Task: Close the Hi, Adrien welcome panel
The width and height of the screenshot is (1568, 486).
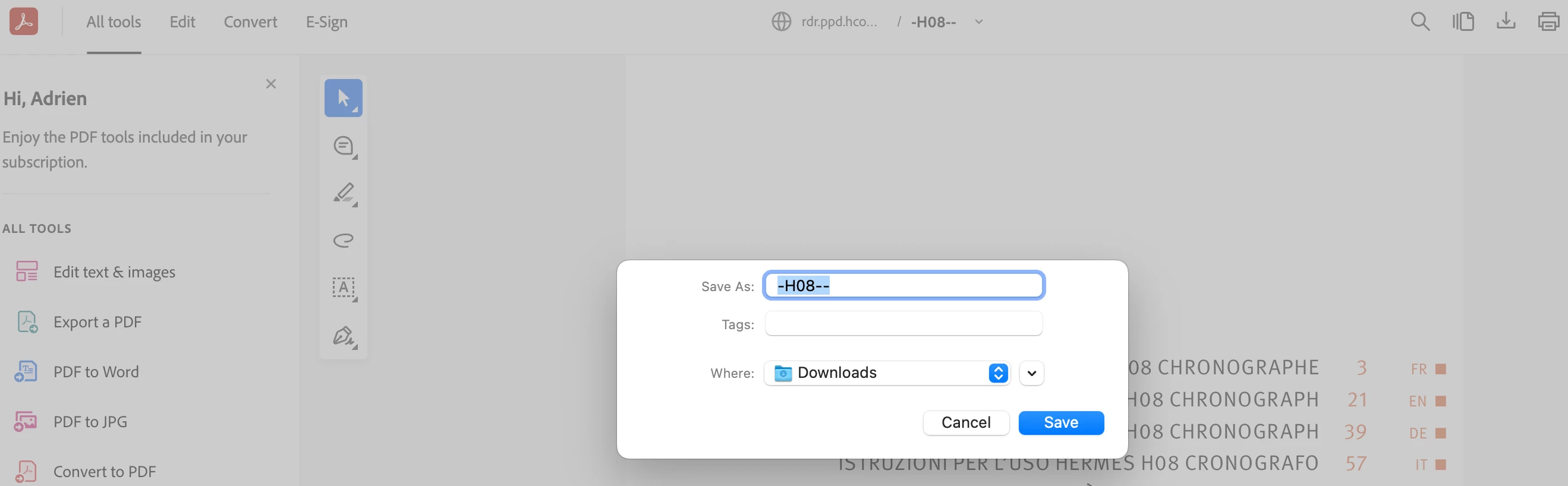Action: [271, 84]
